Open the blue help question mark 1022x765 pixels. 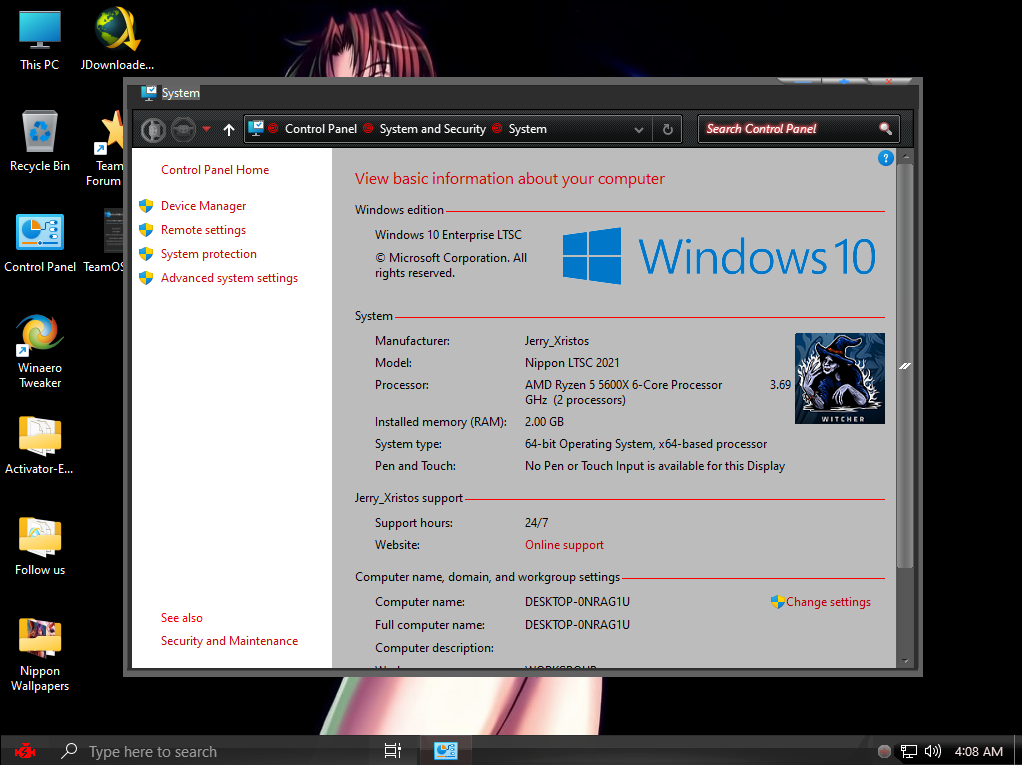coord(885,158)
